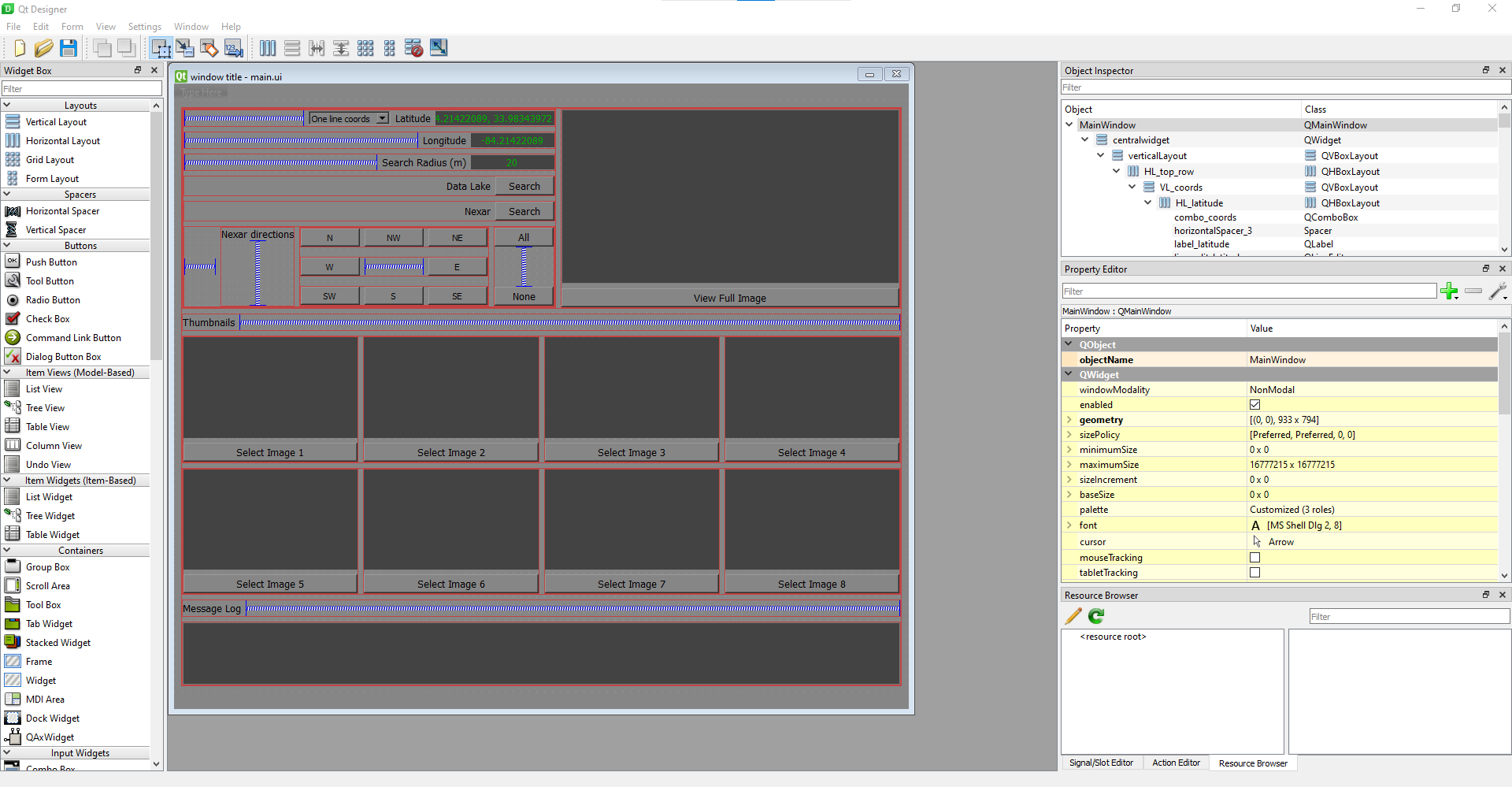1512x787 pixels.
Task: Apply Lay Out Horizontally from toolbar
Action: pyautogui.click(x=268, y=48)
